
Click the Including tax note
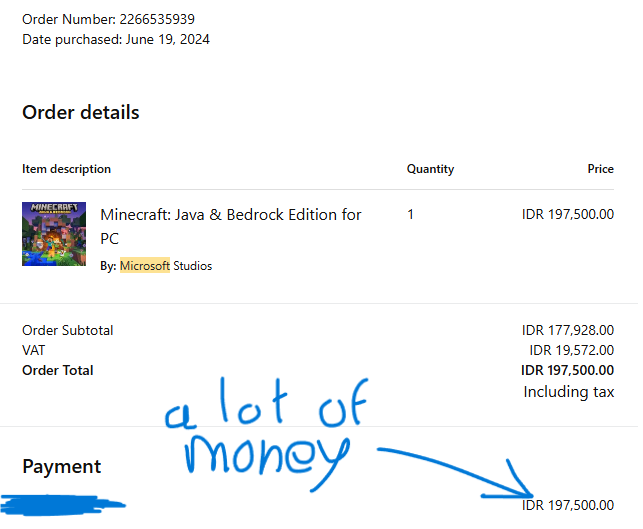pos(569,392)
